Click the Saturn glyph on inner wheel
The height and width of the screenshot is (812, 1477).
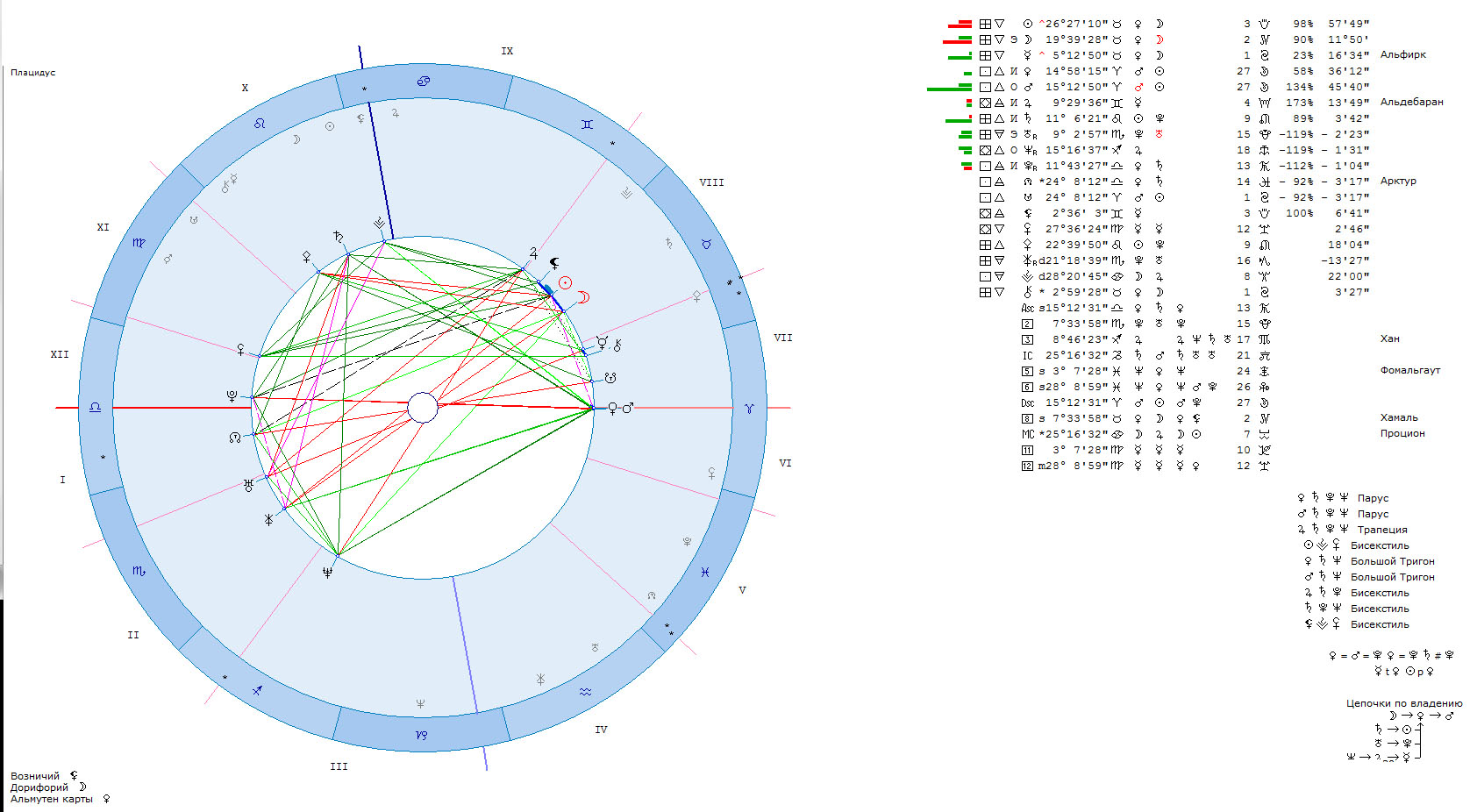click(x=338, y=236)
